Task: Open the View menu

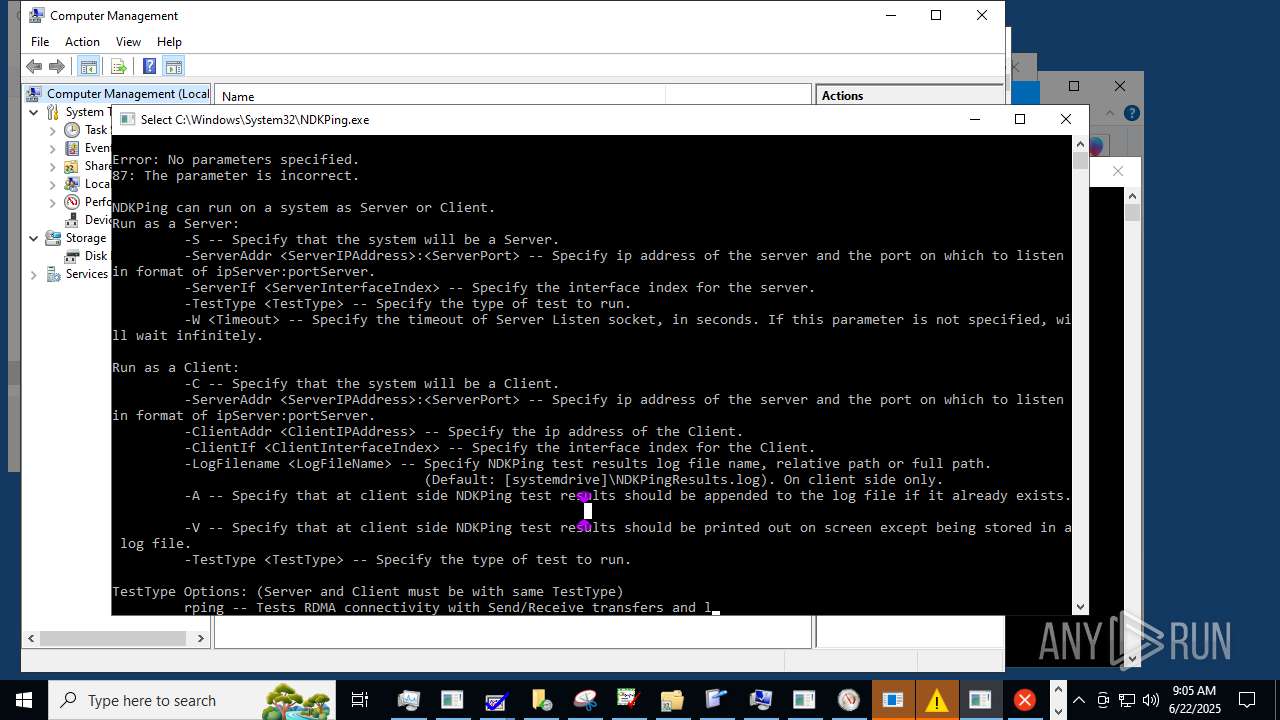Action: click(128, 42)
